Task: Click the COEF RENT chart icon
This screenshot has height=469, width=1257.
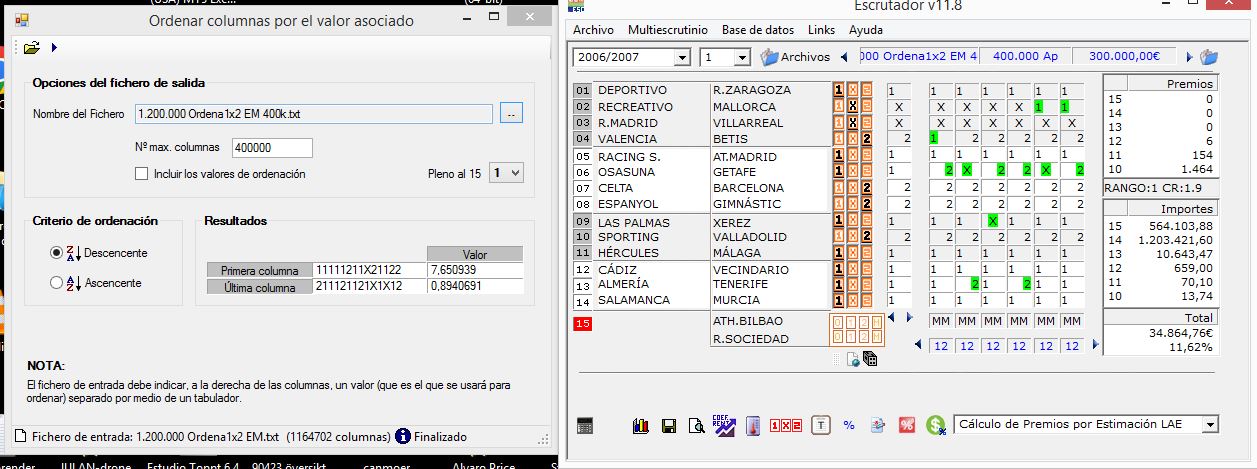Action: point(723,424)
